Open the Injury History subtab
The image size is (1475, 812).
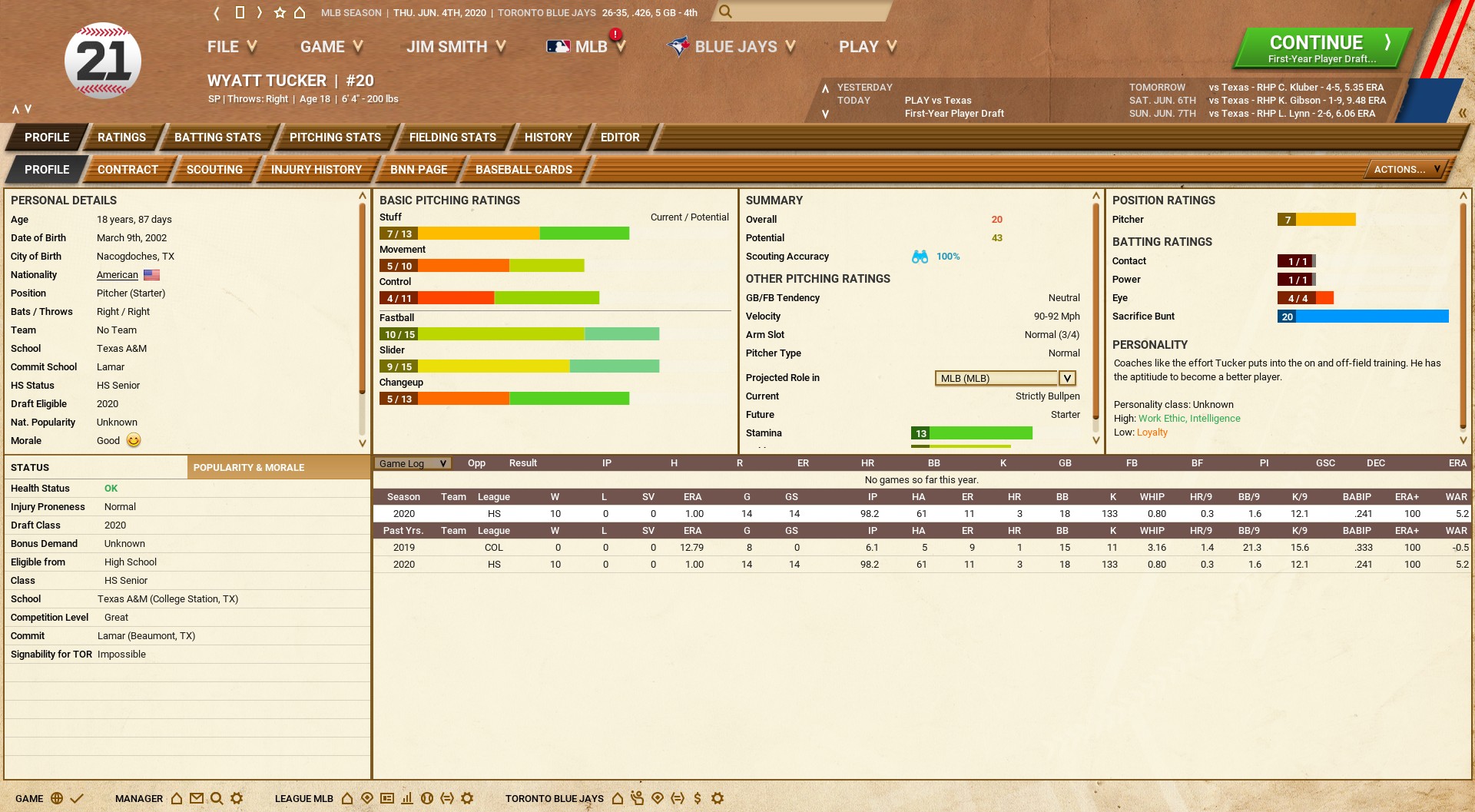coord(316,170)
